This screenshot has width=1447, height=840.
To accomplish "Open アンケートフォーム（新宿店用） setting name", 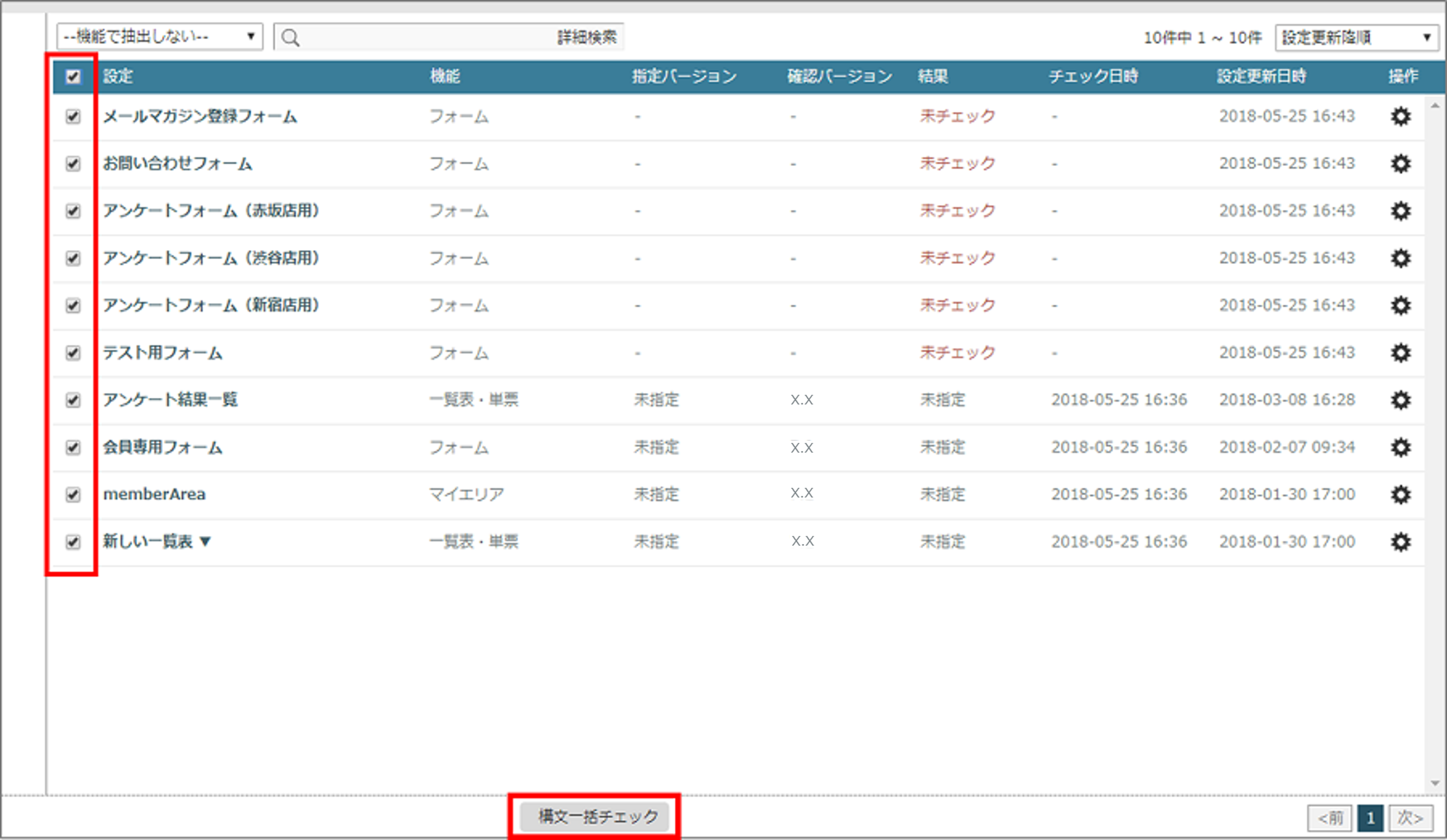I will coord(211,305).
